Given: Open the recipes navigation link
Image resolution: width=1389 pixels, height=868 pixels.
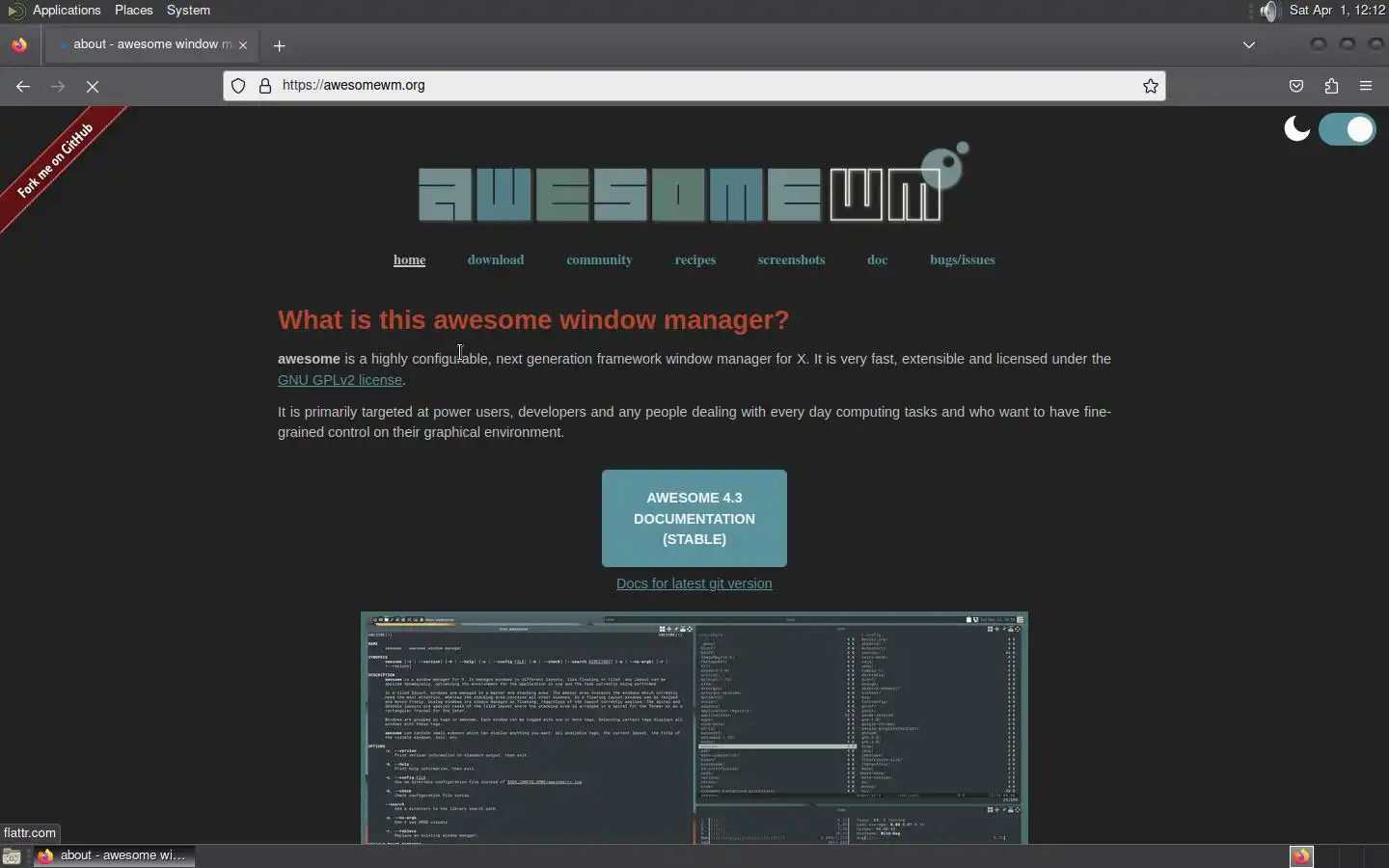Looking at the screenshot, I should [x=695, y=260].
